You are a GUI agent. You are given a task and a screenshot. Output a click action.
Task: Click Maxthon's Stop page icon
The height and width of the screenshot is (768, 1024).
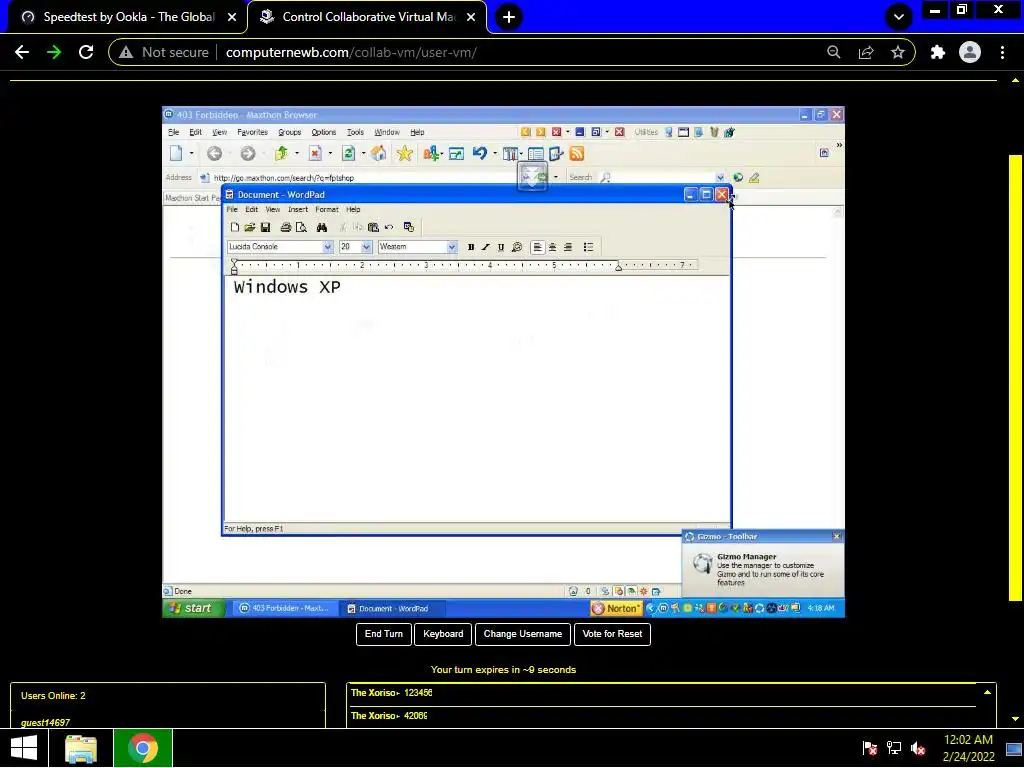[x=315, y=153]
